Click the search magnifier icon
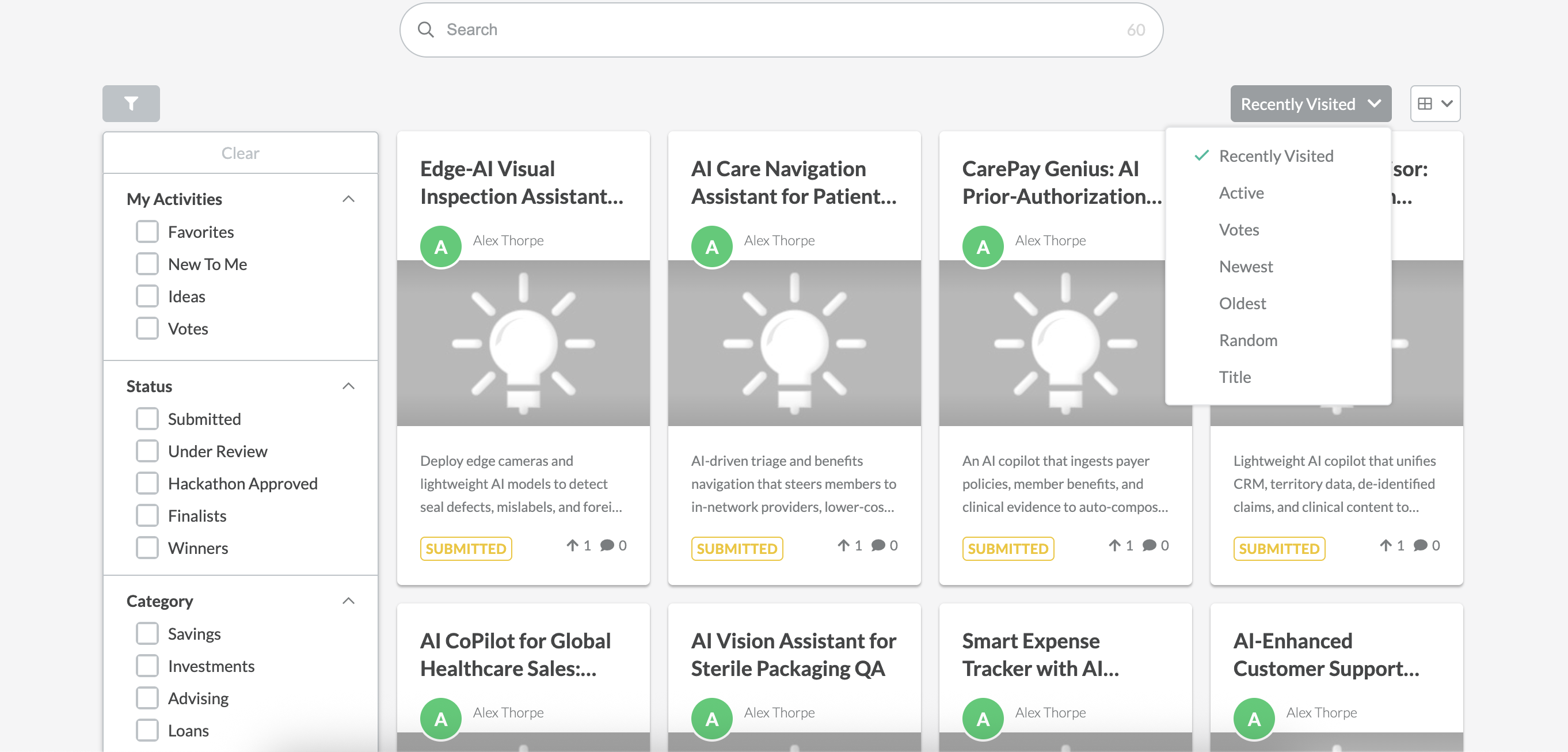This screenshot has width=1568, height=752. [426, 30]
